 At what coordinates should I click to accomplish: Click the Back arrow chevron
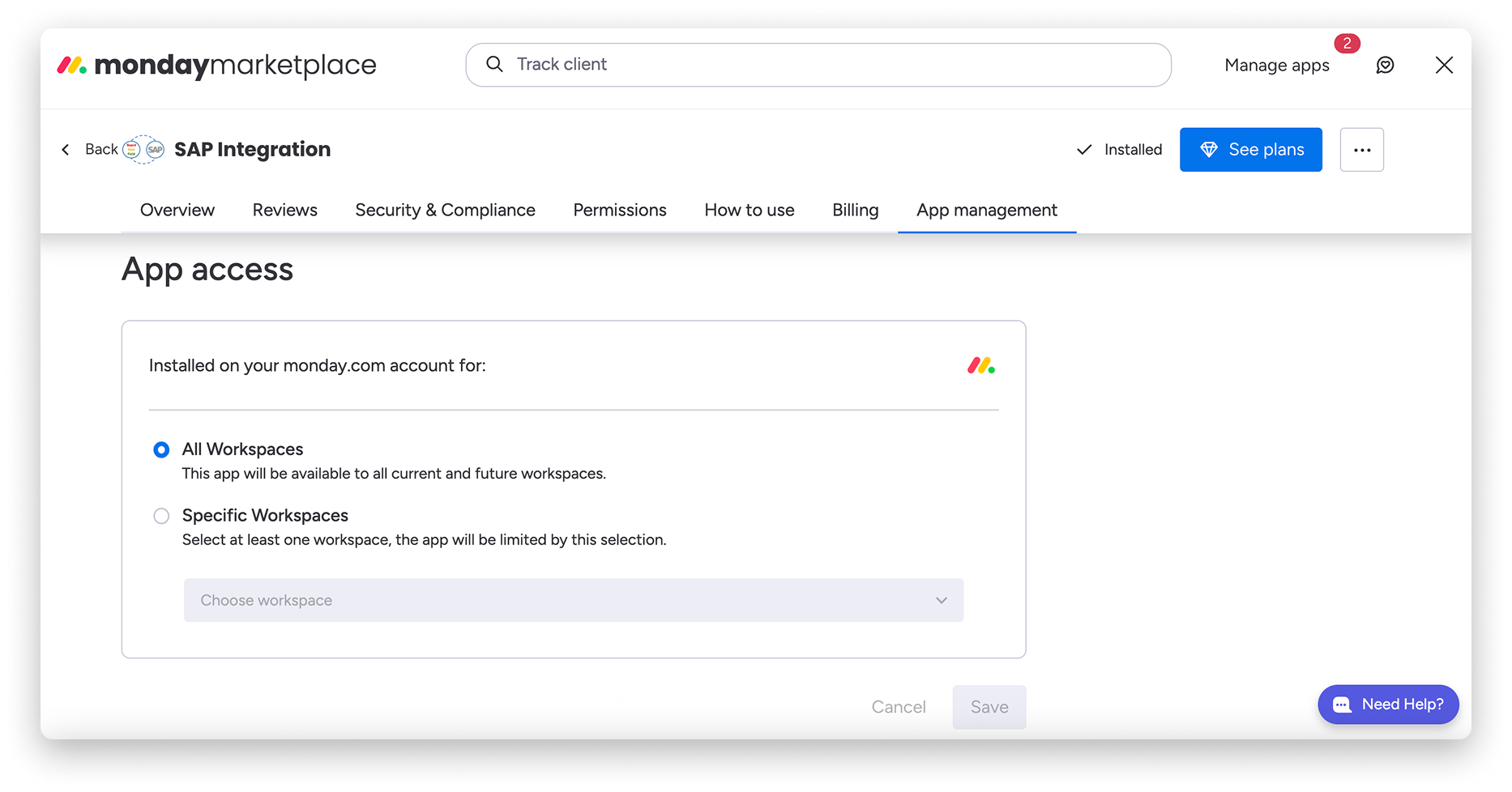(66, 150)
